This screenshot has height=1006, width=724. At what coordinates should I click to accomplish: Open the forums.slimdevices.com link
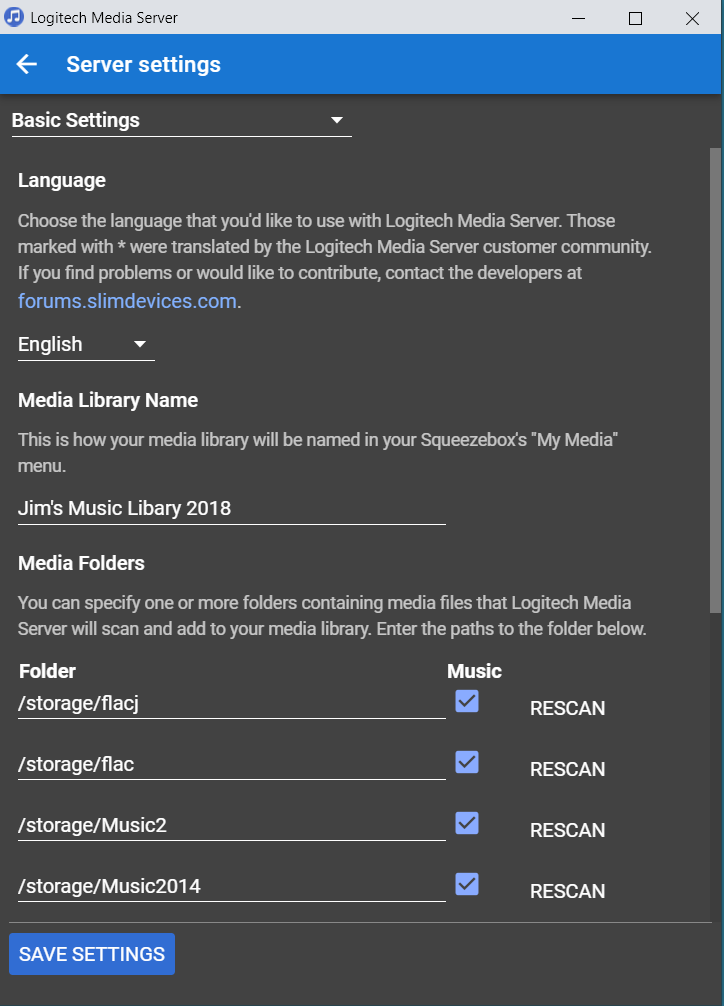tap(128, 301)
